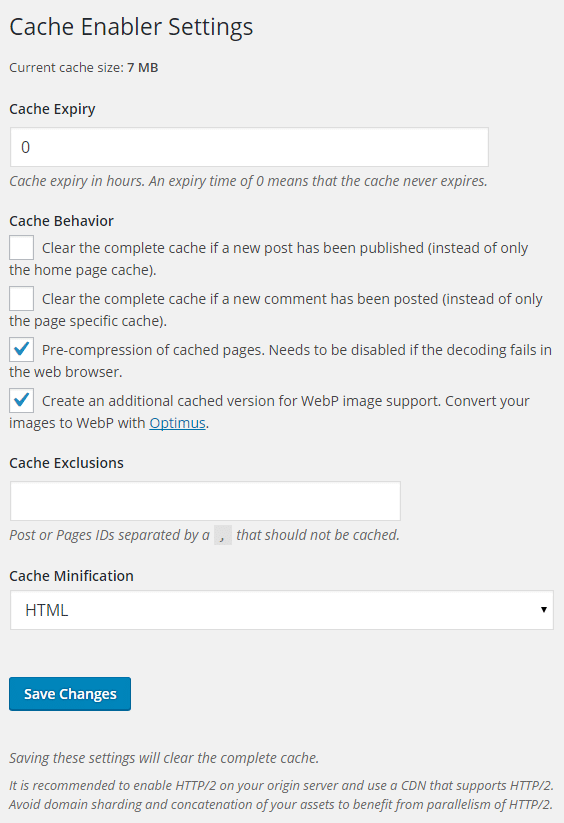Click the Cache Enabler Settings heading
Image resolution: width=564 pixels, height=823 pixels.
coord(131,27)
